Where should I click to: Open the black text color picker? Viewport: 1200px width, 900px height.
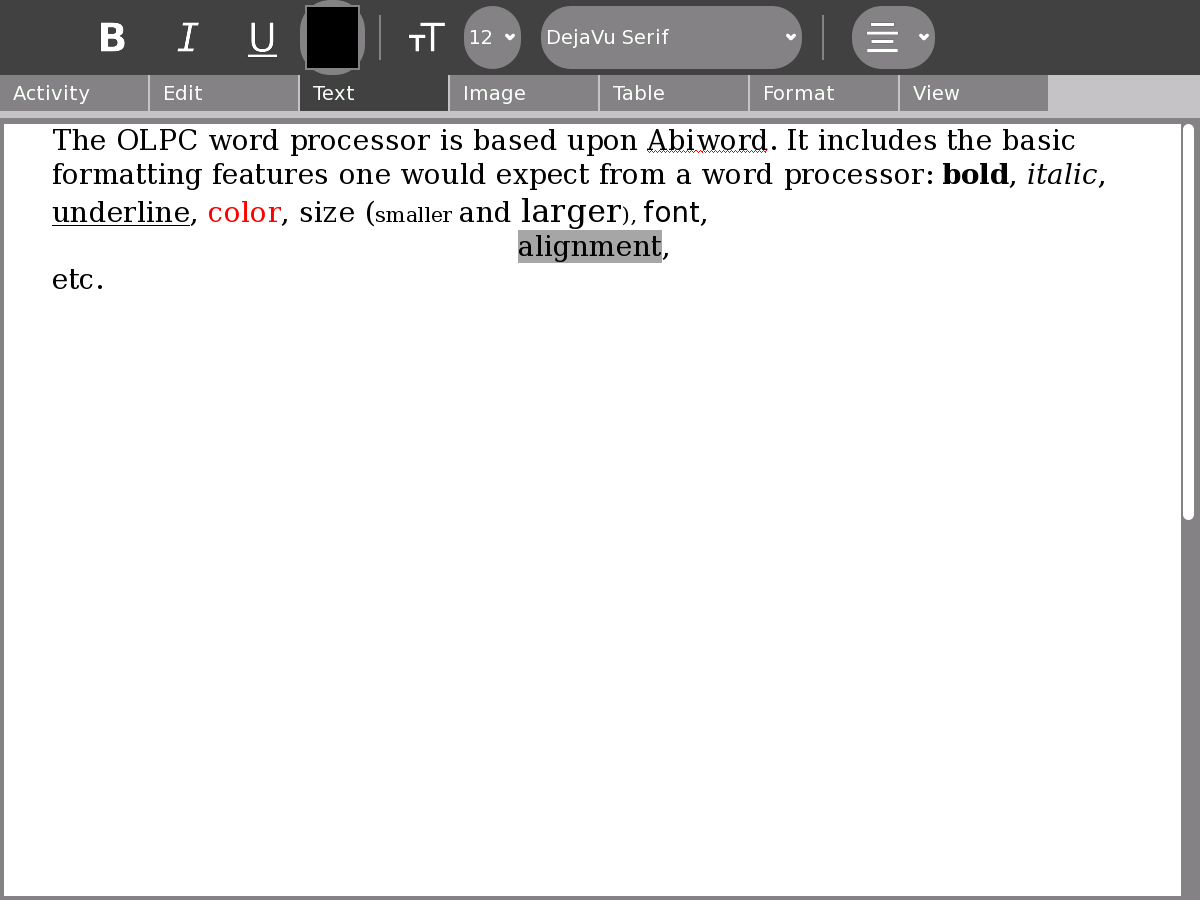coord(333,38)
